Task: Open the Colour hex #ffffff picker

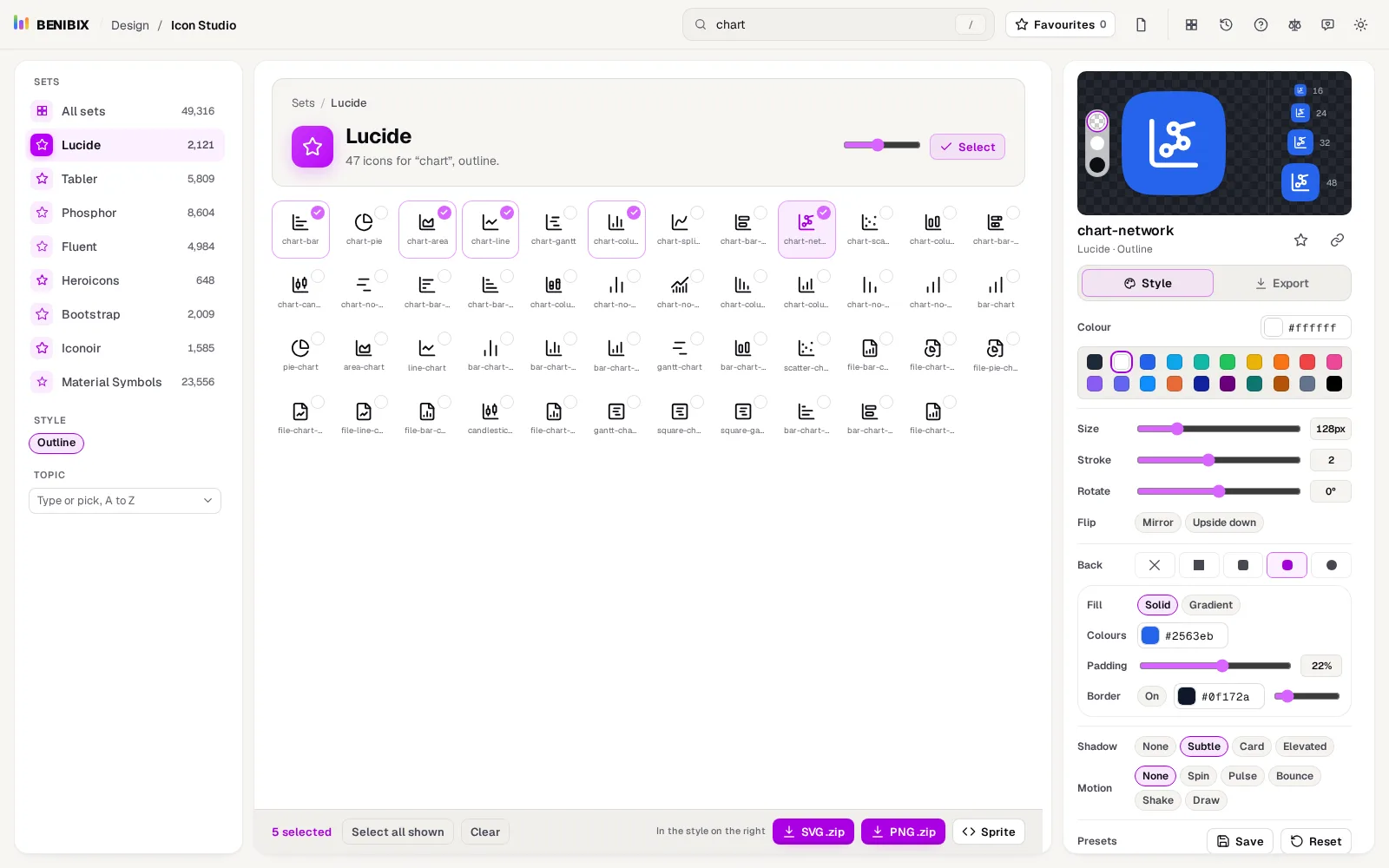Action: pos(1306,327)
